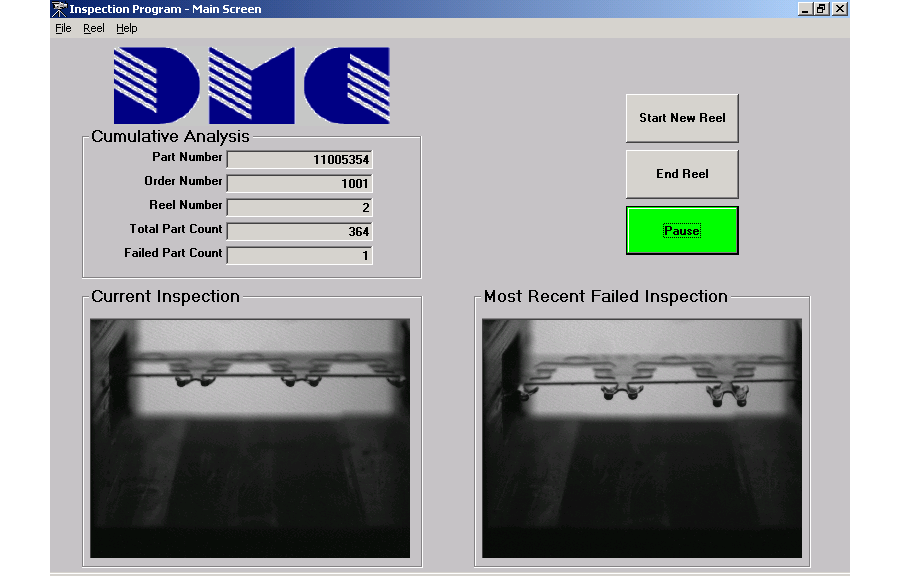900x576 pixels.
Task: Click the Cumulative Analysis group heading
Action: pyautogui.click(x=170, y=137)
